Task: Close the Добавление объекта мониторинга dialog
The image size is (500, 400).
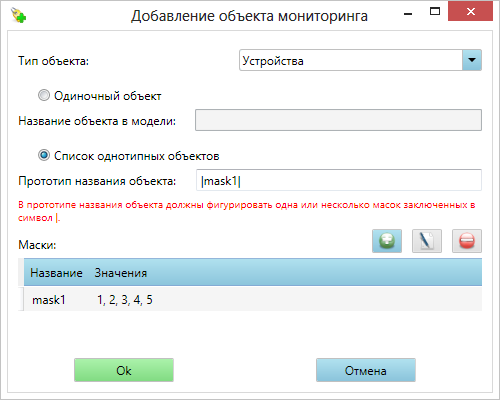Action: click(x=471, y=12)
